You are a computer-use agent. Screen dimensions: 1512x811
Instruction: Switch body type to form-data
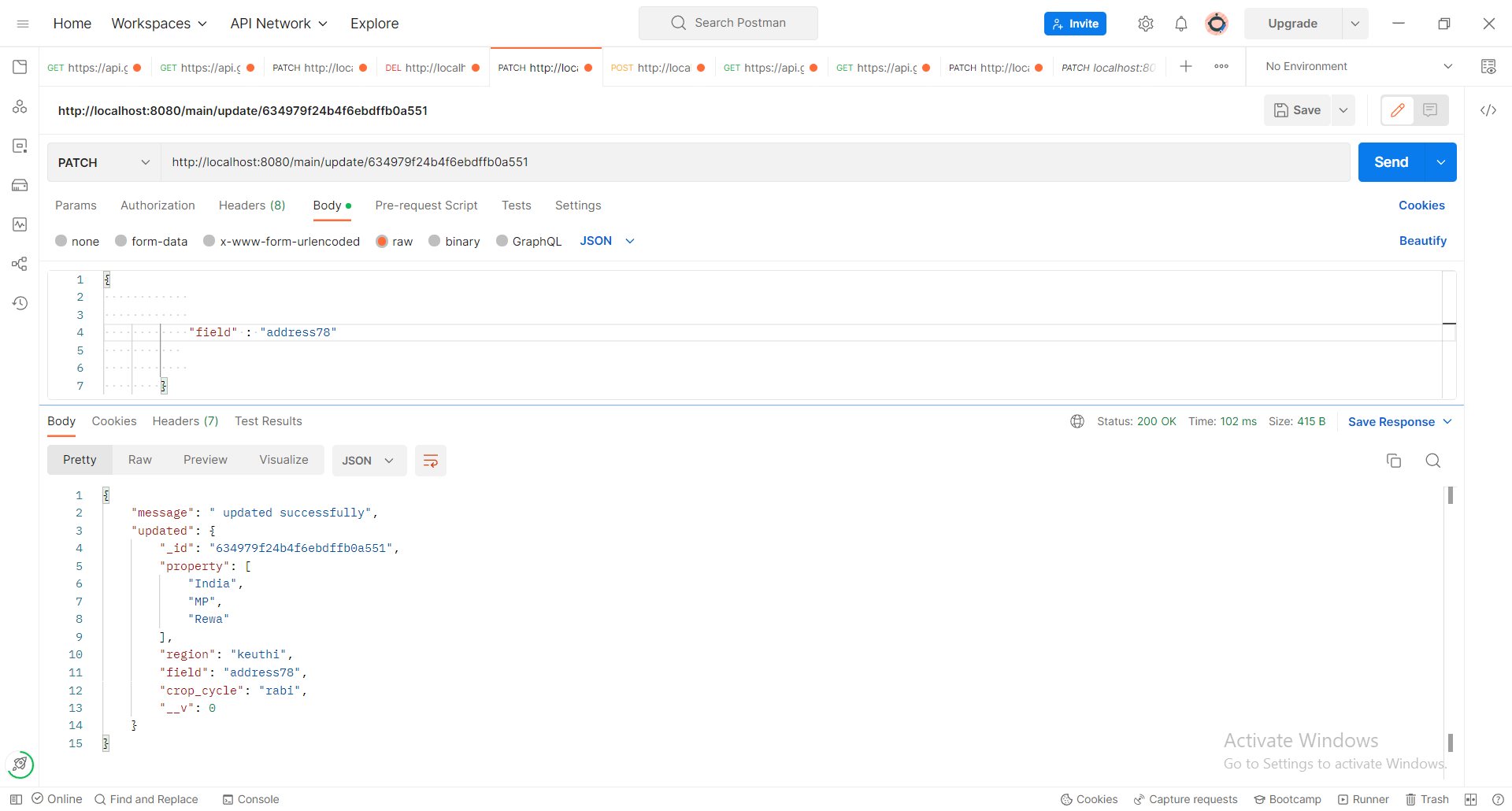point(151,241)
